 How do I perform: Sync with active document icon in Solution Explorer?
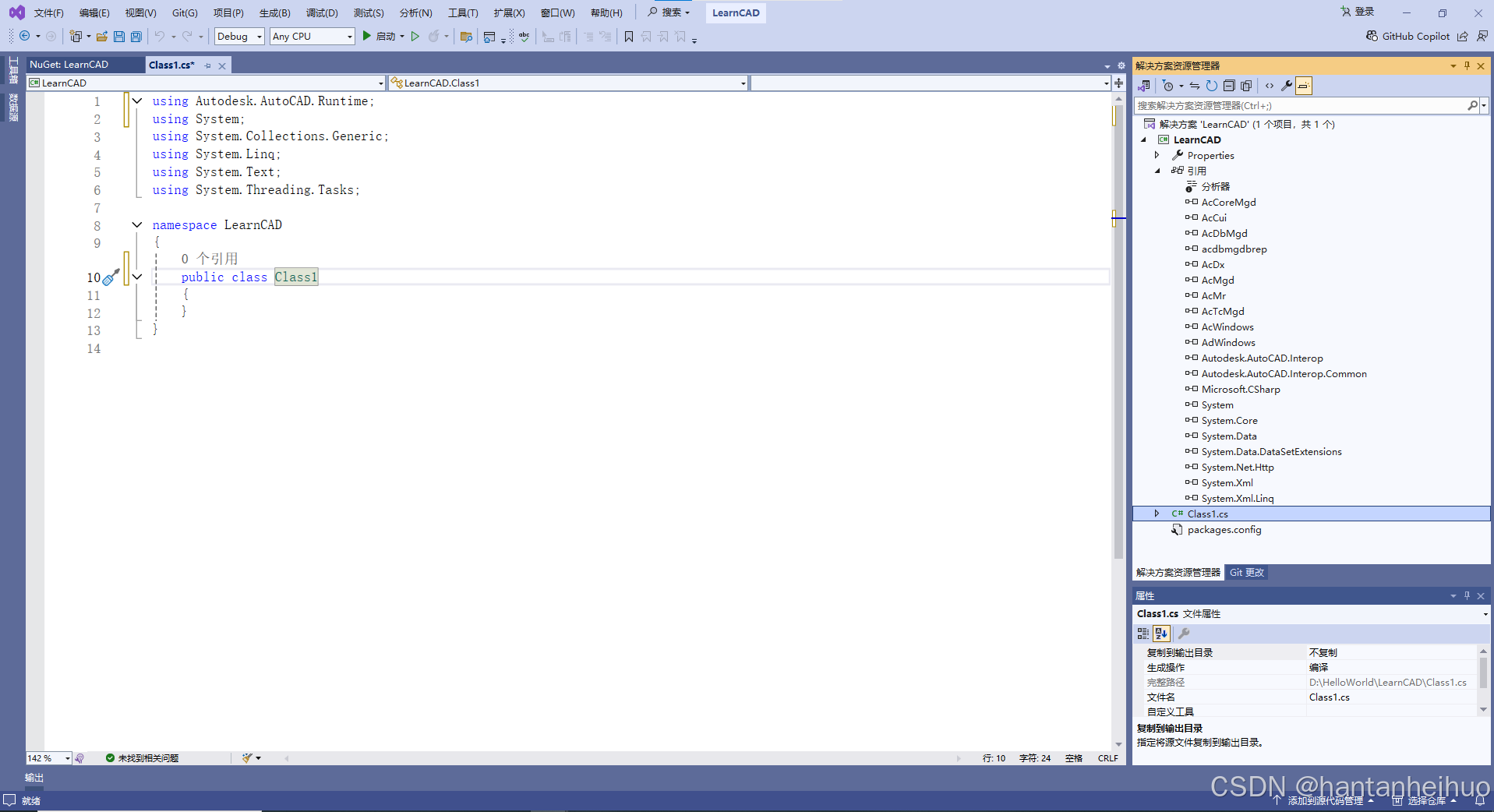coord(1194,86)
